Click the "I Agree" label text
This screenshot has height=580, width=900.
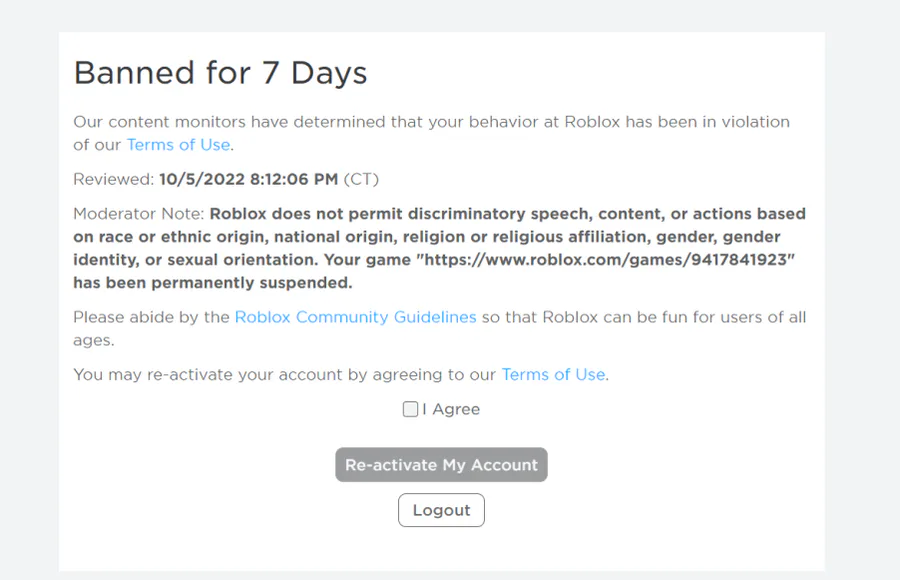point(451,409)
